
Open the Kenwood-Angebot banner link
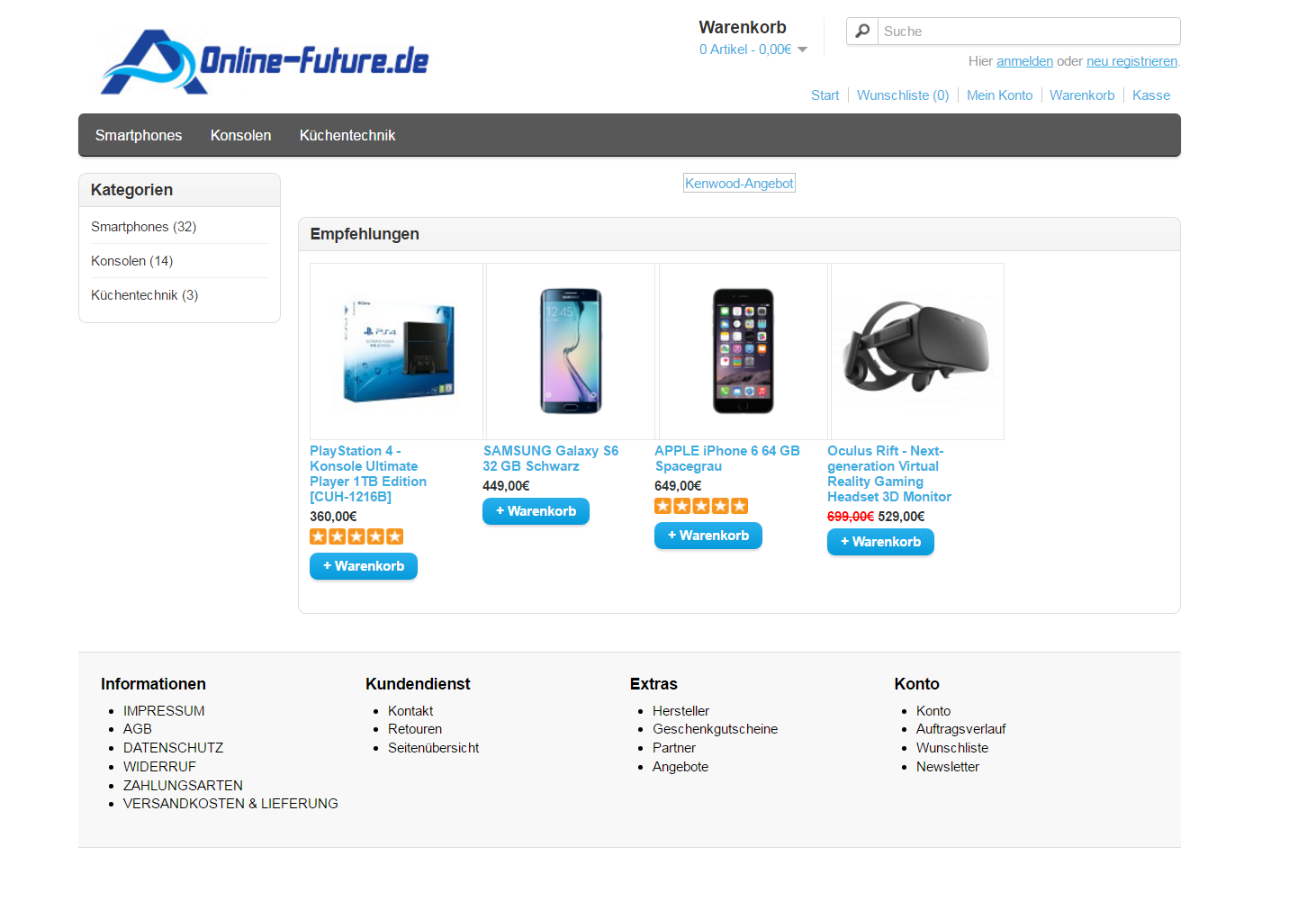[x=739, y=184]
